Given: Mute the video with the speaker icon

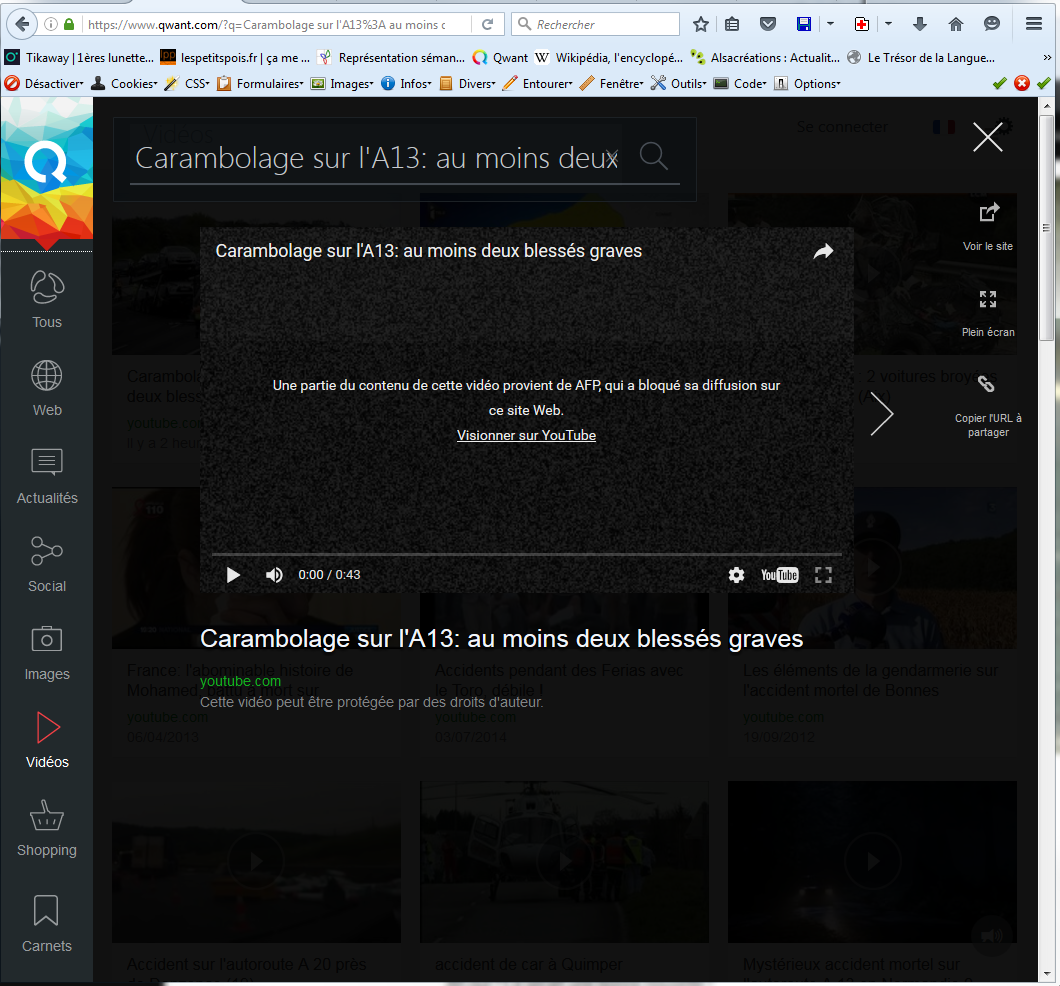Looking at the screenshot, I should tap(274, 575).
